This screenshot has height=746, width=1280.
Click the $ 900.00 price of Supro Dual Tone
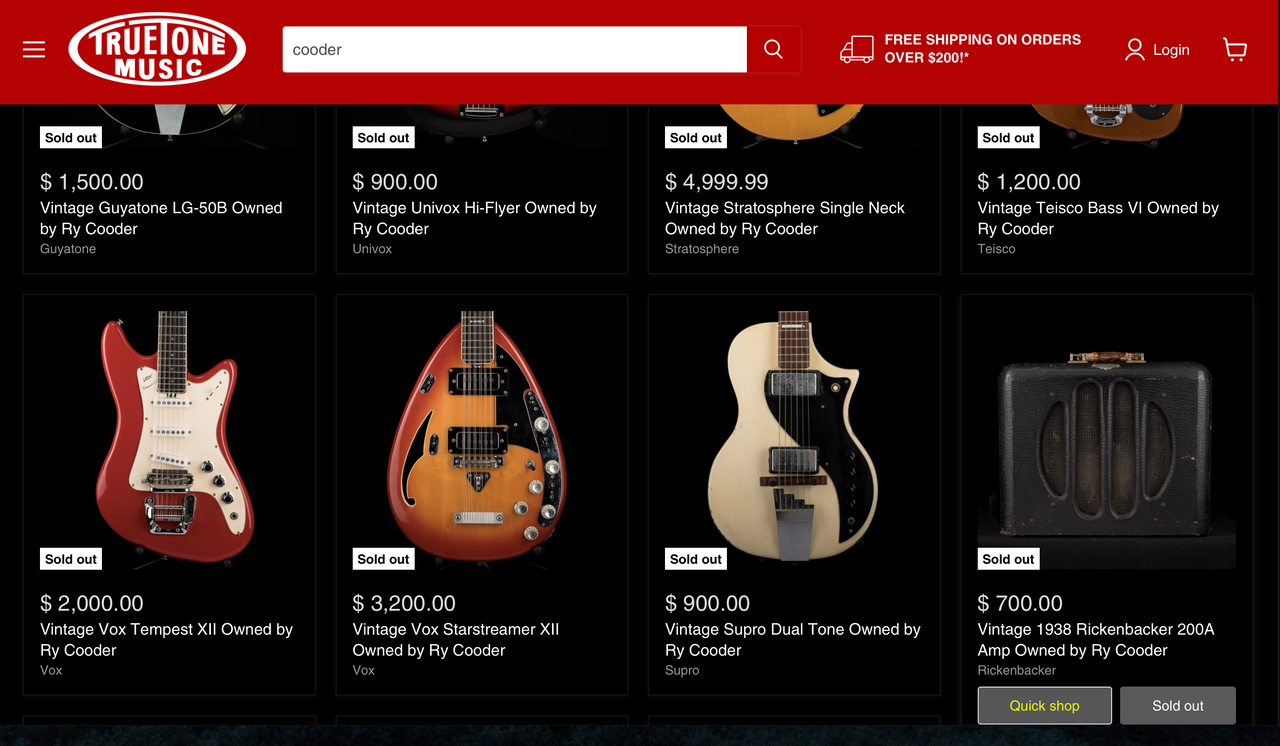tap(707, 604)
